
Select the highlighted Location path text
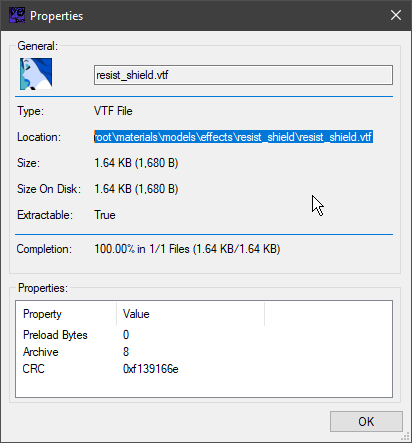coord(233,137)
